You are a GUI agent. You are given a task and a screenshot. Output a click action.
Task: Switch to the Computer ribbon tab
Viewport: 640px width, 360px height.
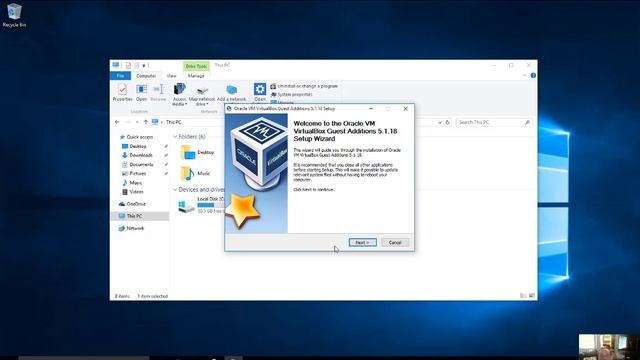pos(146,76)
